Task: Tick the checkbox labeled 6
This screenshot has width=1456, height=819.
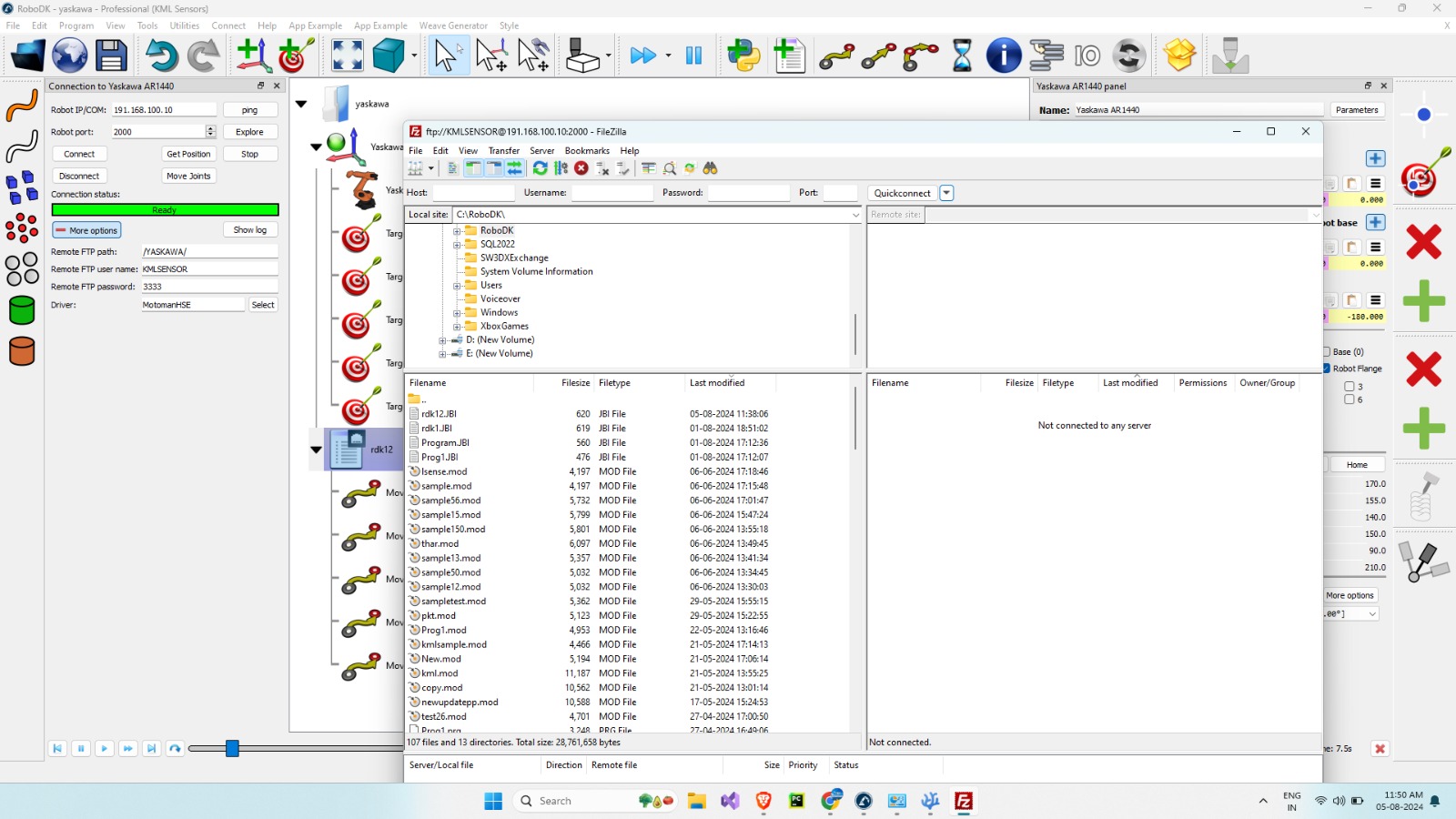Action: click(1350, 399)
